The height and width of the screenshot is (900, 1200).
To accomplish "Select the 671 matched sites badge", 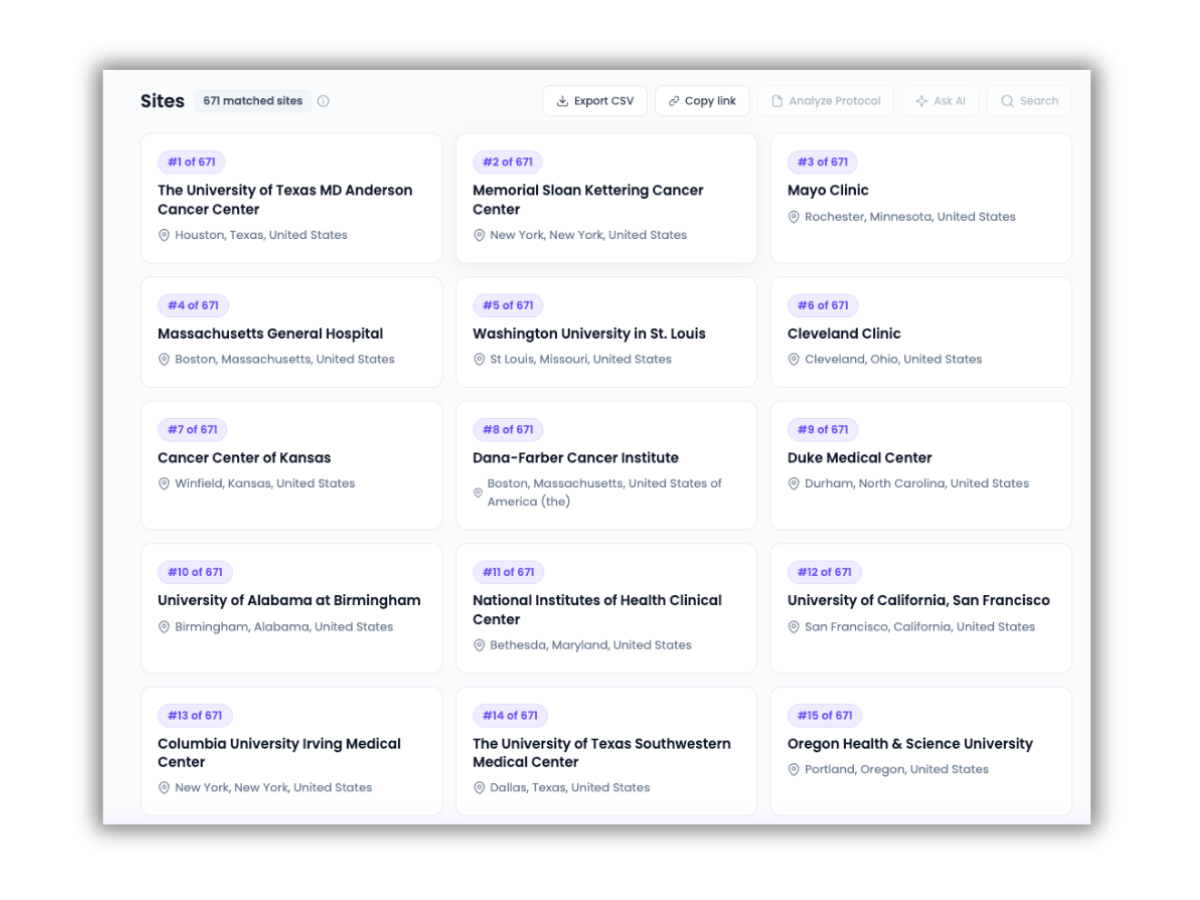I will 252,101.
